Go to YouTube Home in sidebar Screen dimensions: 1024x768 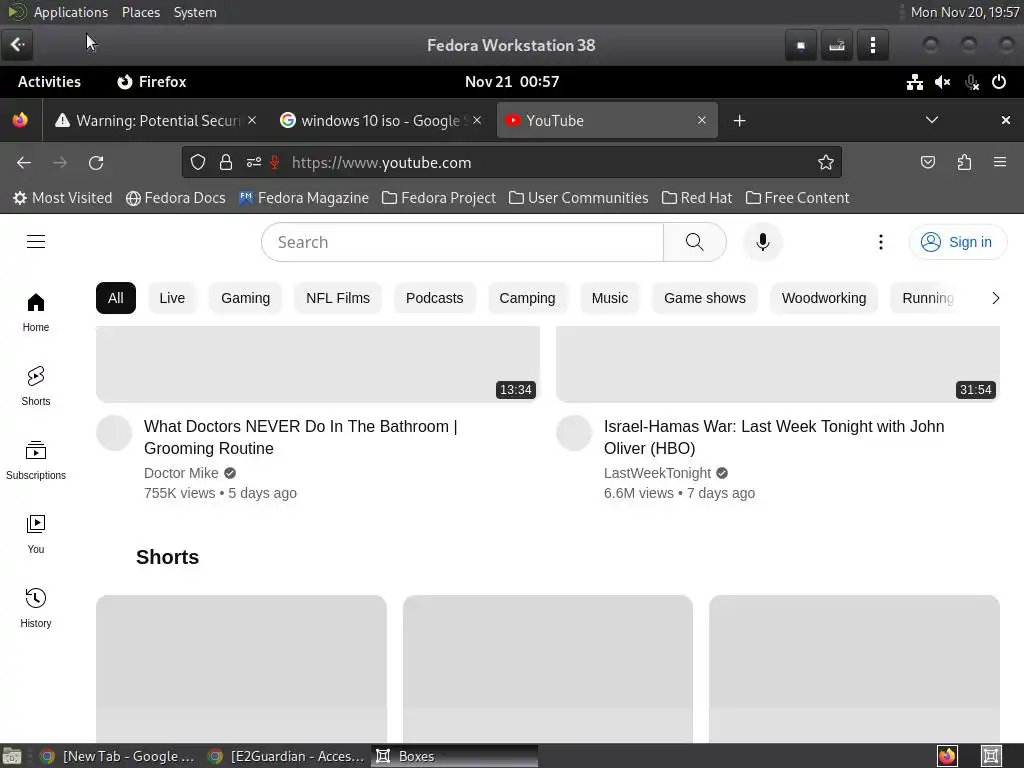click(36, 312)
